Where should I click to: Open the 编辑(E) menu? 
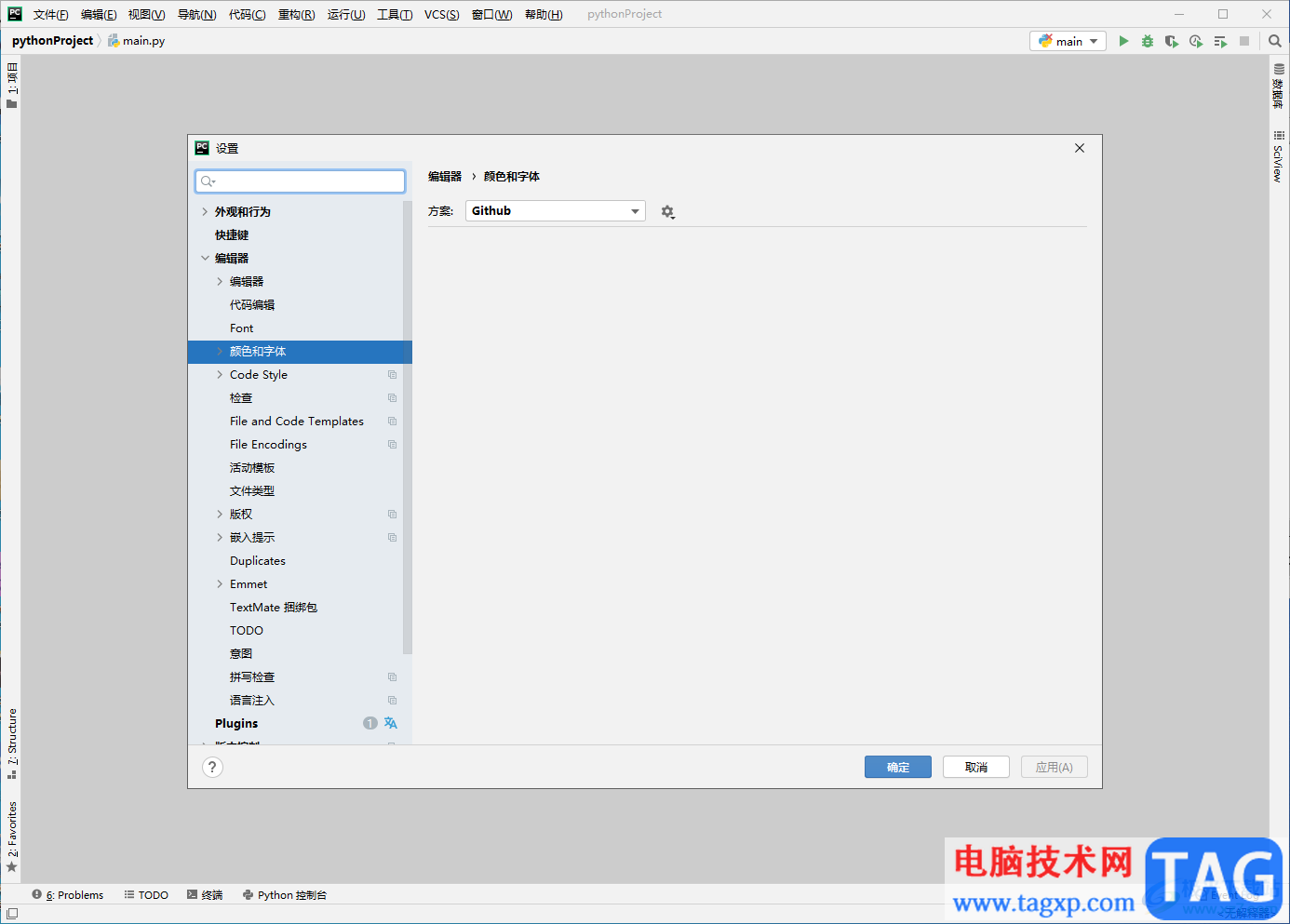pyautogui.click(x=99, y=15)
